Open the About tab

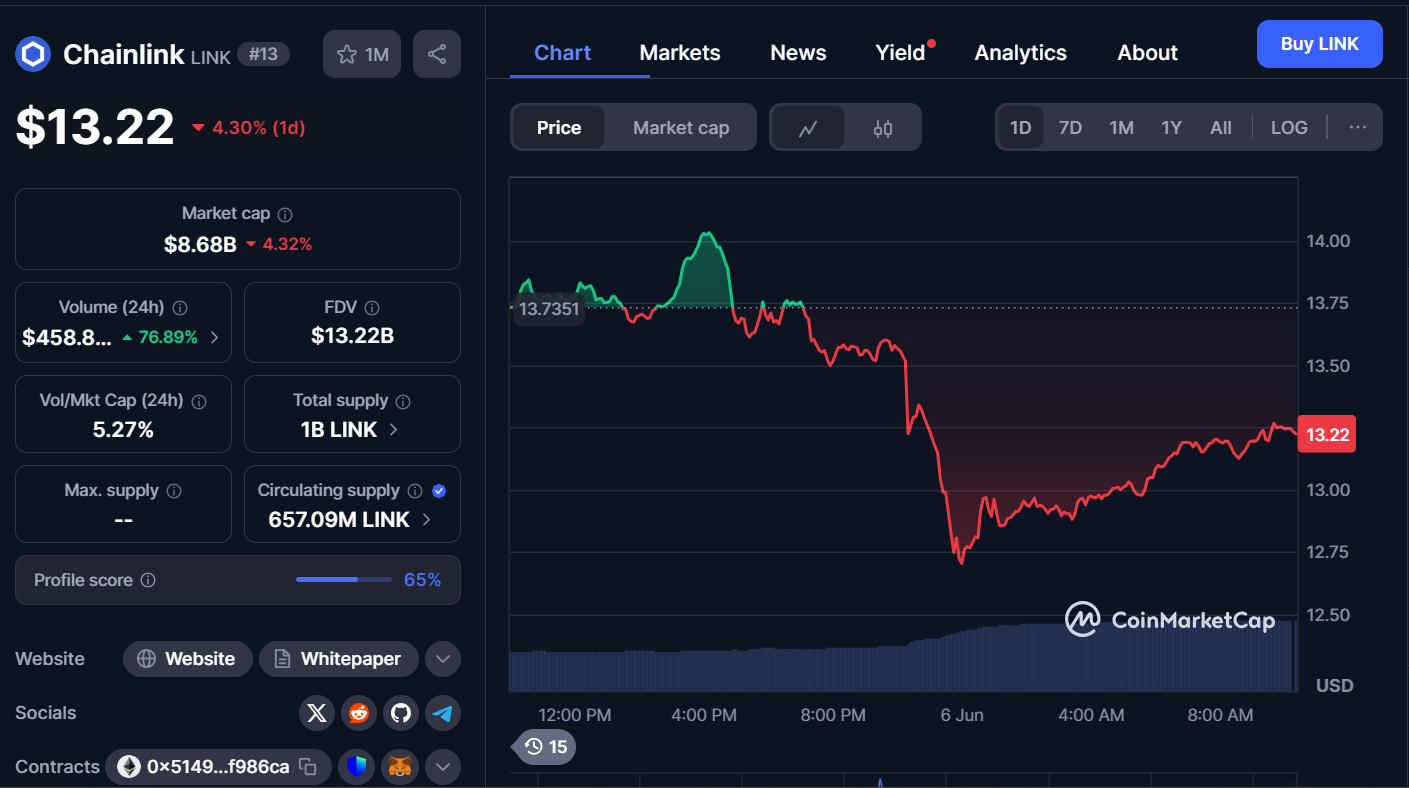[x=1147, y=53]
